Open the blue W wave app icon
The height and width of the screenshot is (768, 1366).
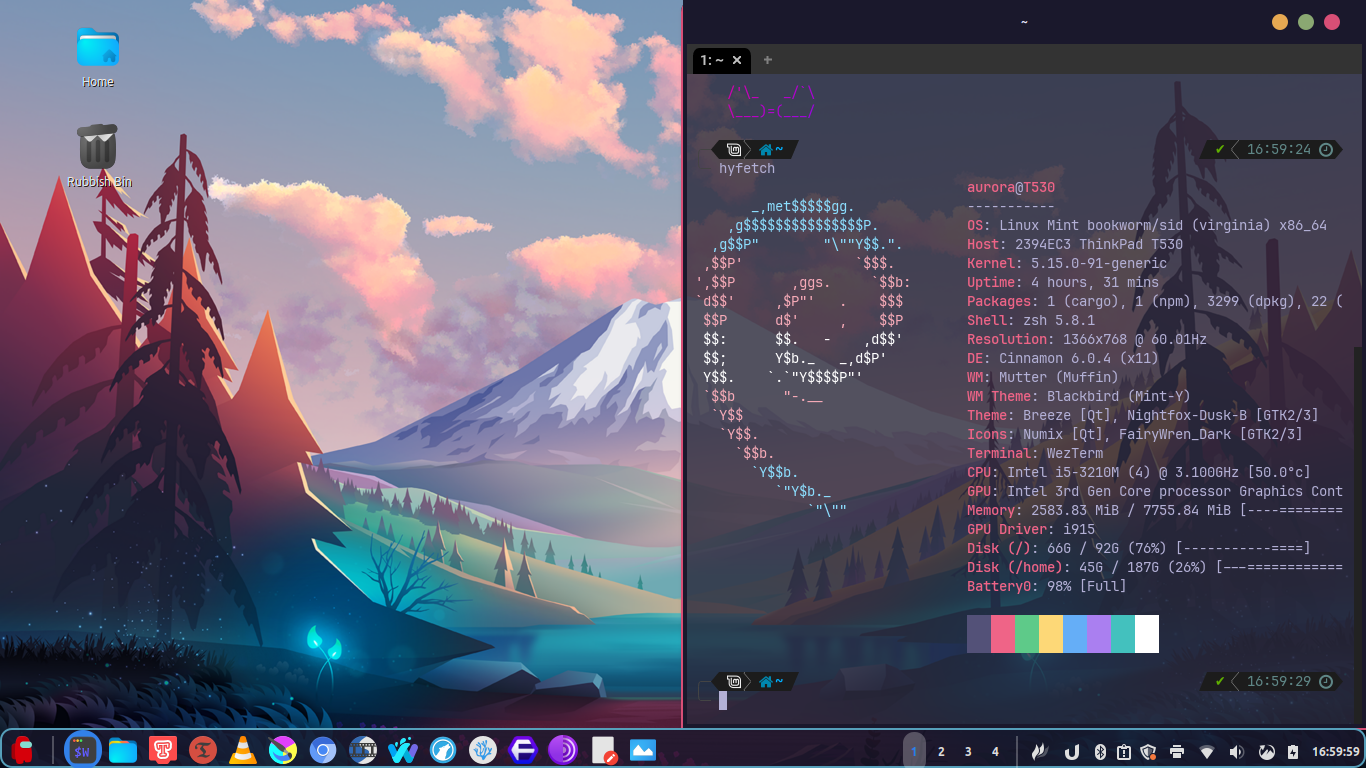pos(403,749)
